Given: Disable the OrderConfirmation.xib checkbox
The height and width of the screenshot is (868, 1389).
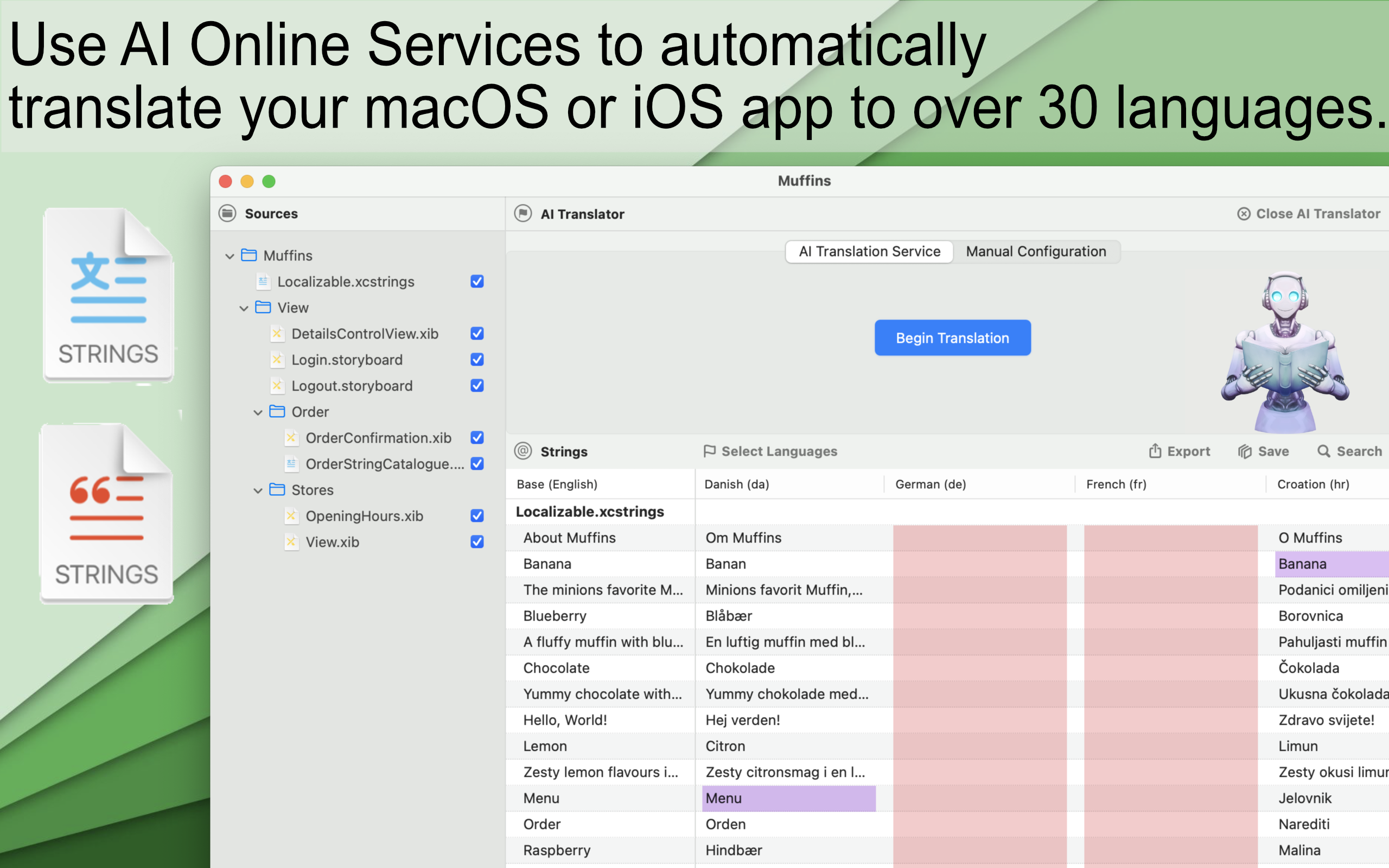Looking at the screenshot, I should coord(477,437).
